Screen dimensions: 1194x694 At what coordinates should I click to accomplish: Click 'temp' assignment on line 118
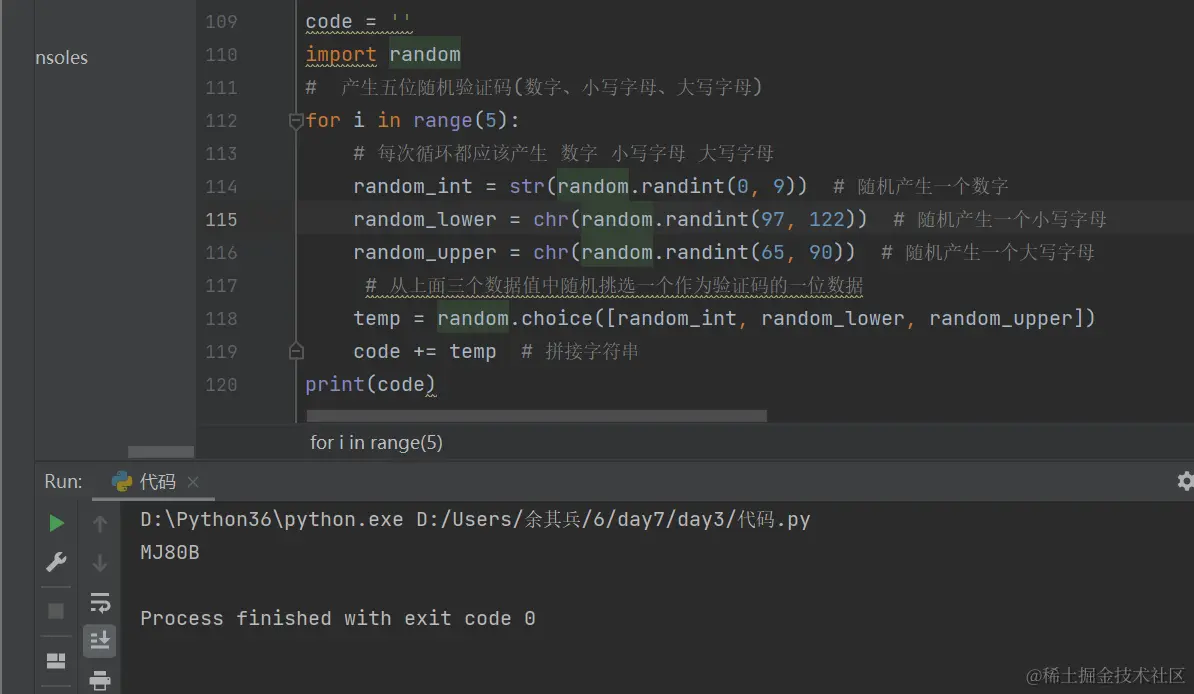click(377, 318)
